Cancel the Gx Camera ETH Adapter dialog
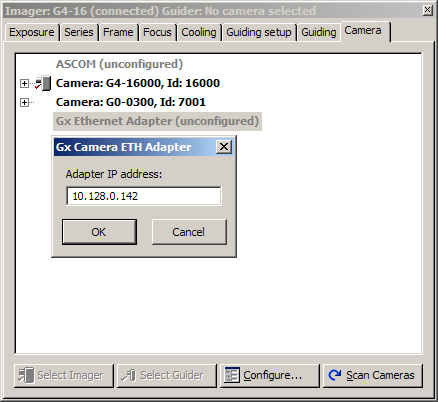The height and width of the screenshot is (402, 438). pos(189,232)
